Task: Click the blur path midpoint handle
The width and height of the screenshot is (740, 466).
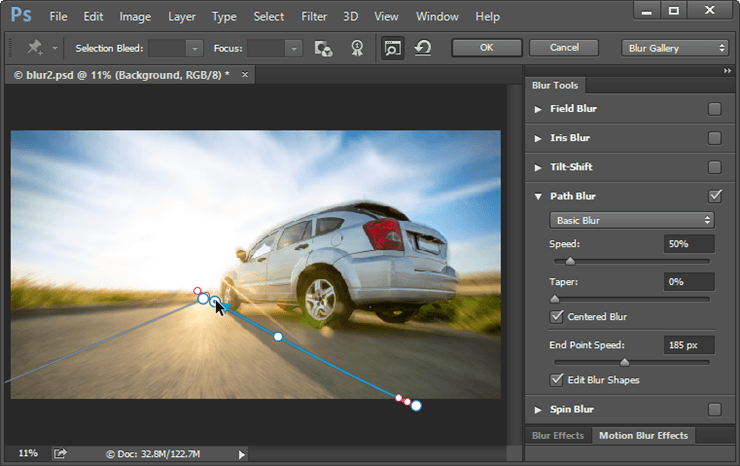Action: (278, 337)
